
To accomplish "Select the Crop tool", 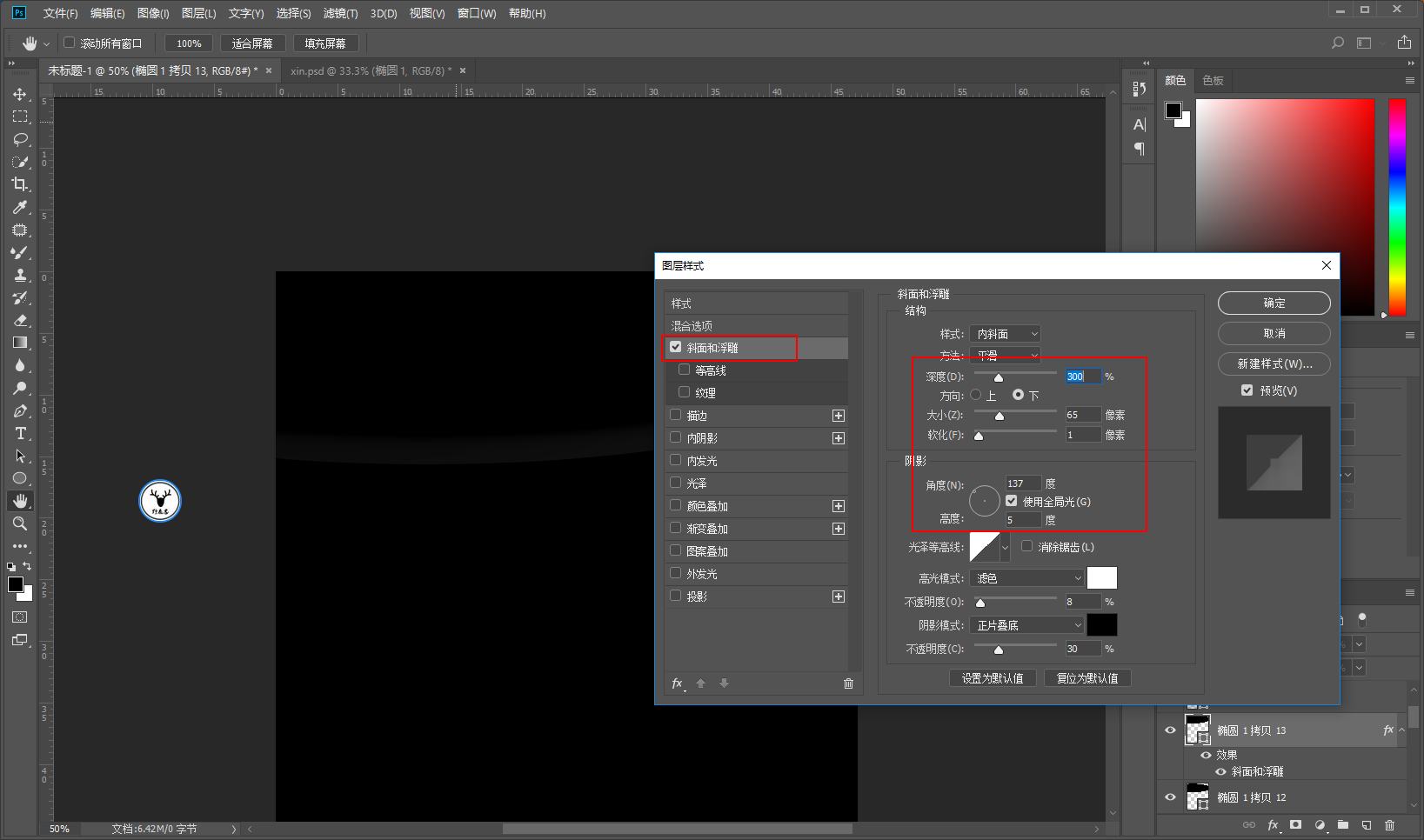I will point(20,184).
